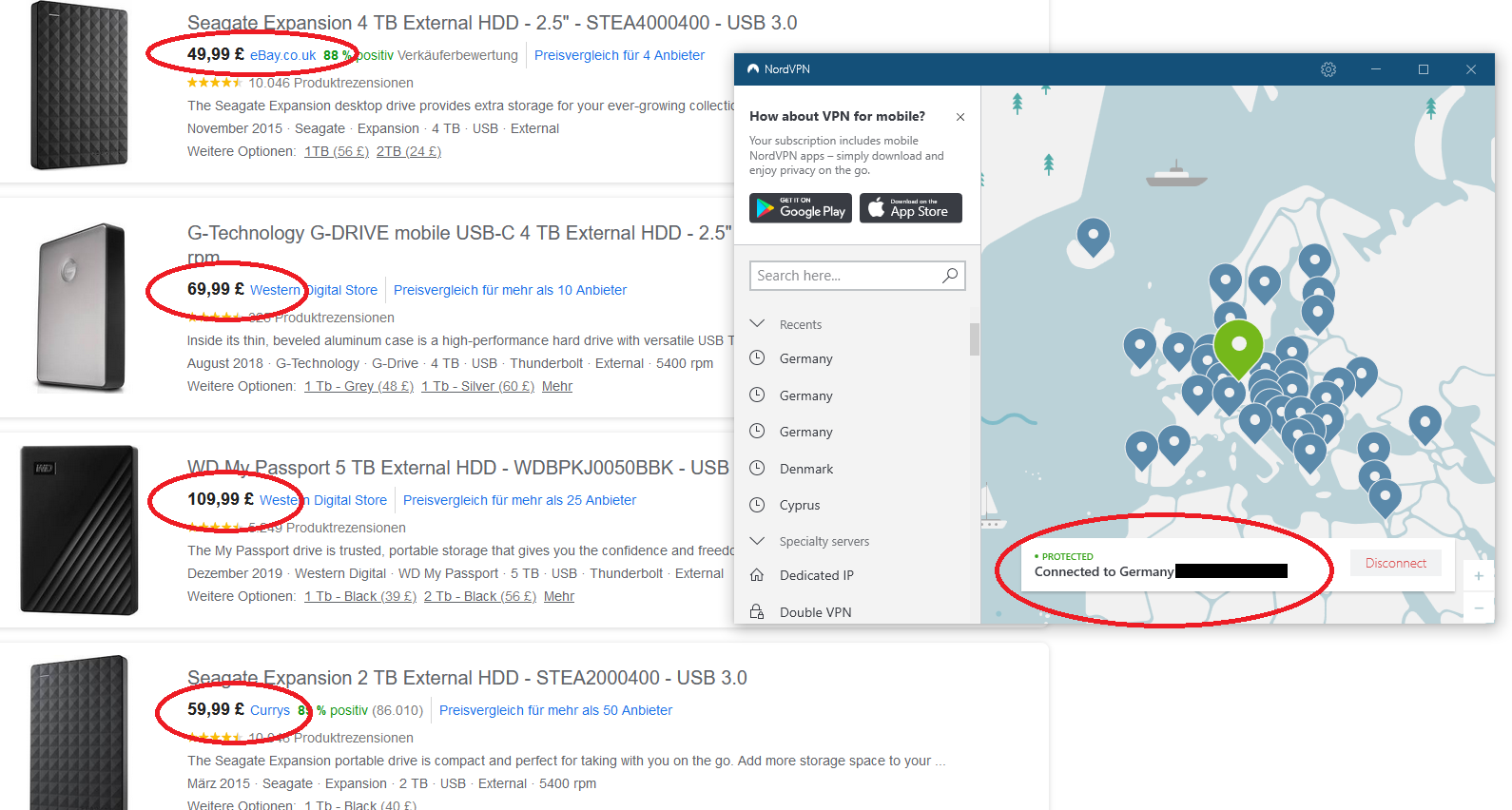Click the App Store download badge
The height and width of the screenshot is (810, 1512).
[911, 208]
